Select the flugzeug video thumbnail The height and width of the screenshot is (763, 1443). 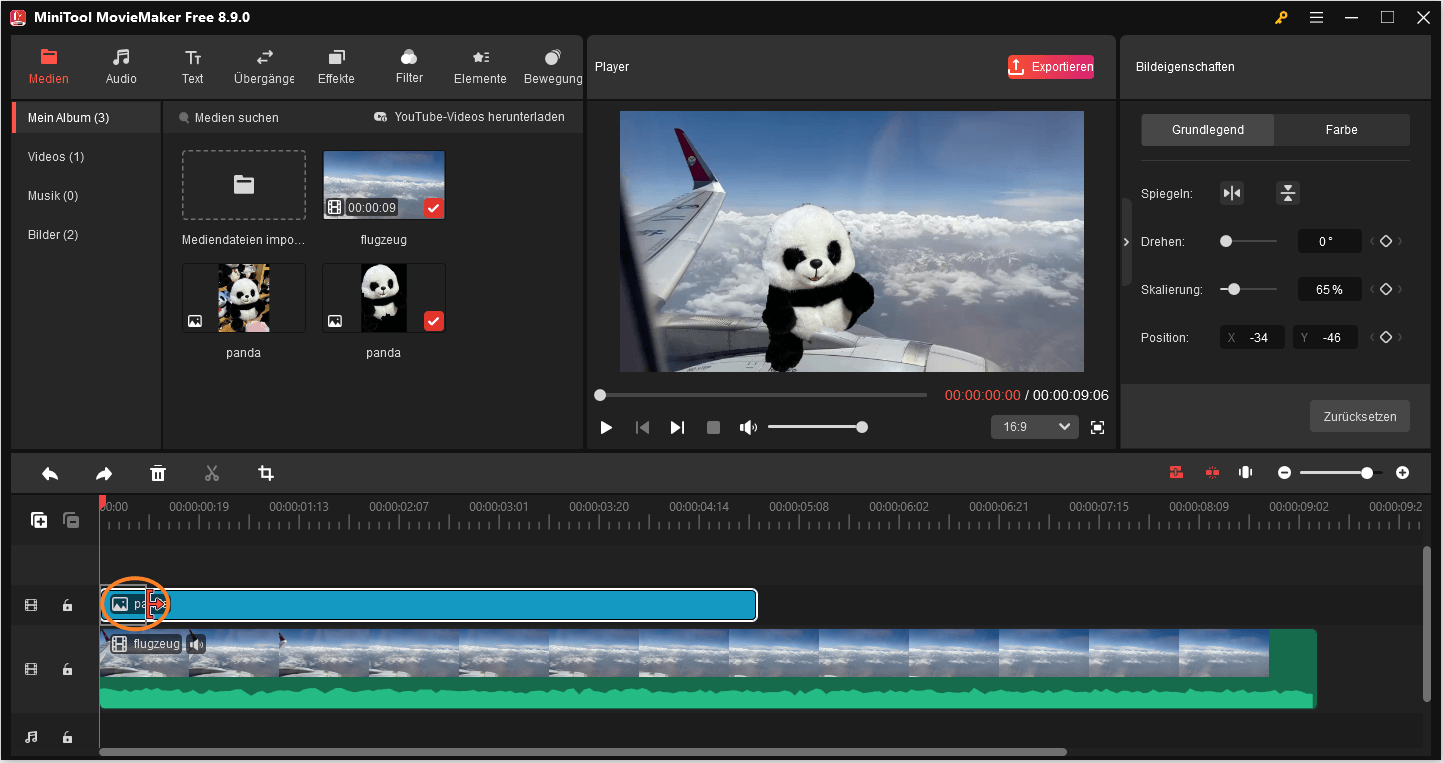click(384, 185)
